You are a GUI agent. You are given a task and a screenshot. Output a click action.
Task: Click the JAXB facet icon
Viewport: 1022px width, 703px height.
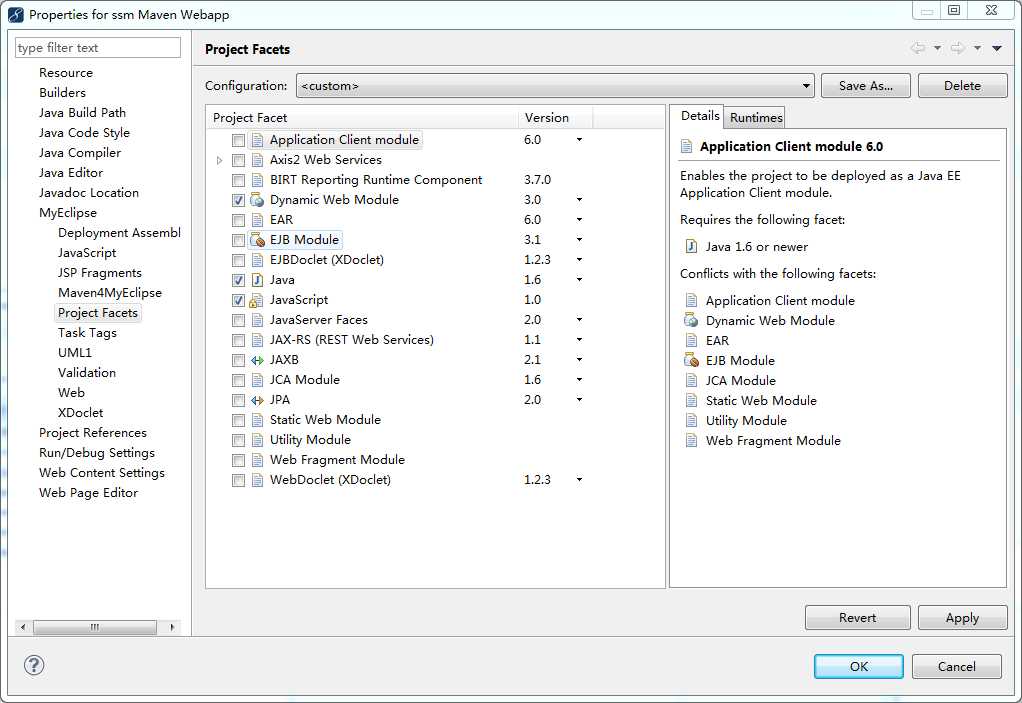coord(257,360)
